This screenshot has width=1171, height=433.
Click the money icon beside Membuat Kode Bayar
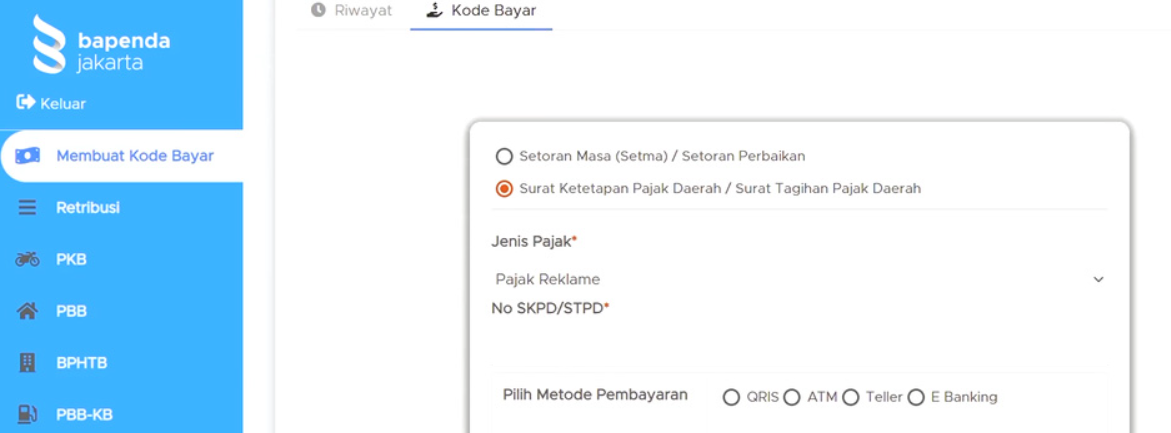coord(28,156)
